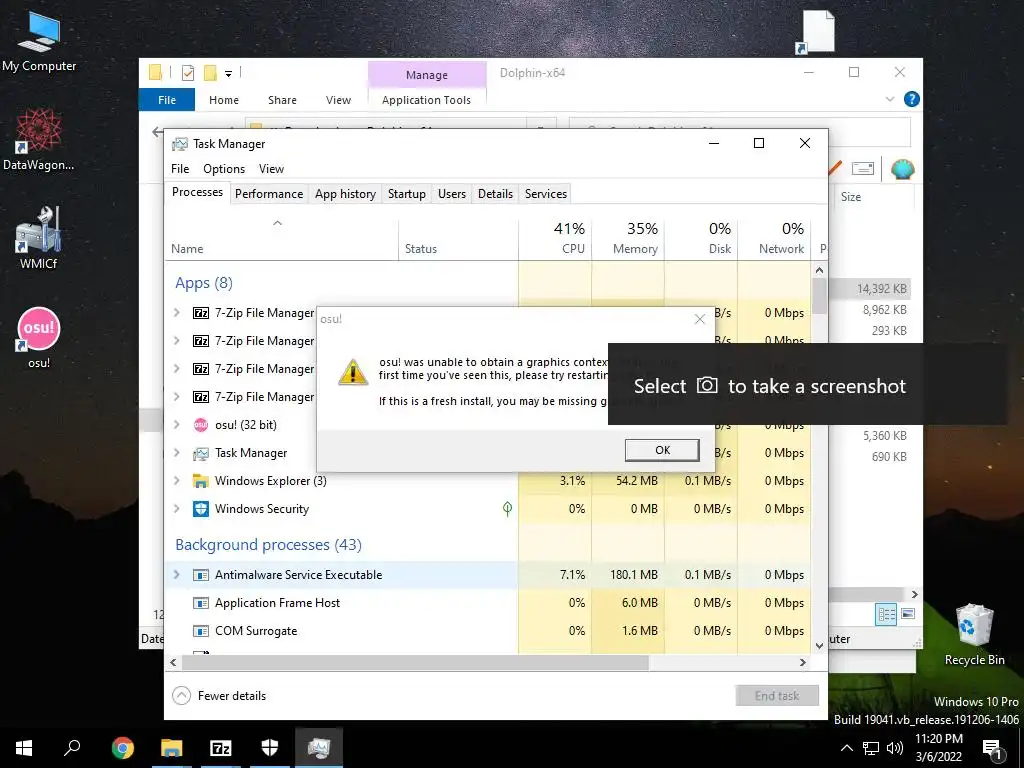
Task: Open the WMICf desktop shortcut
Action: pos(39,238)
